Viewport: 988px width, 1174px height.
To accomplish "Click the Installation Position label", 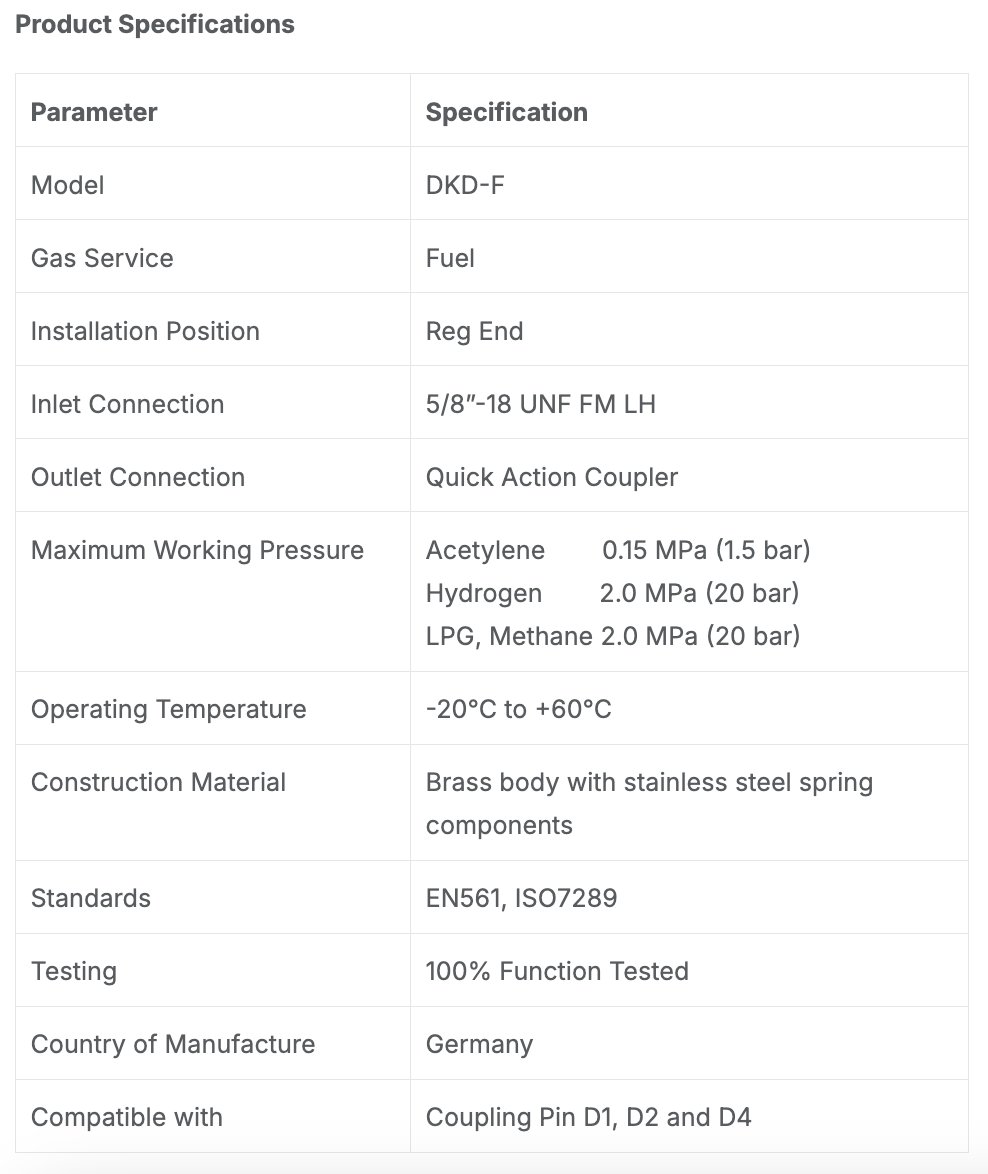I will pyautogui.click(x=145, y=331).
